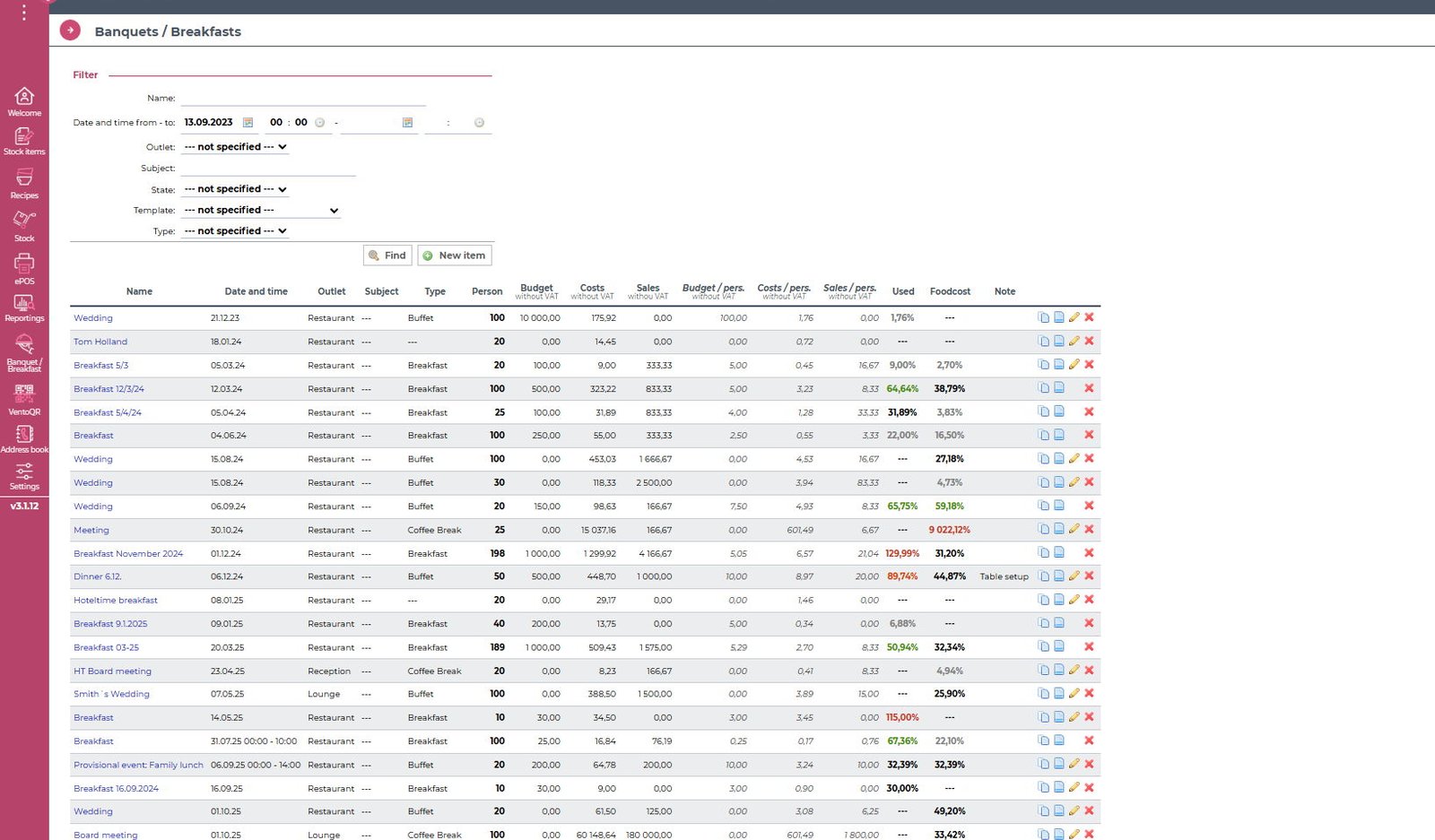Click the Person column header
This screenshot has width=1435, height=840.
click(x=487, y=291)
